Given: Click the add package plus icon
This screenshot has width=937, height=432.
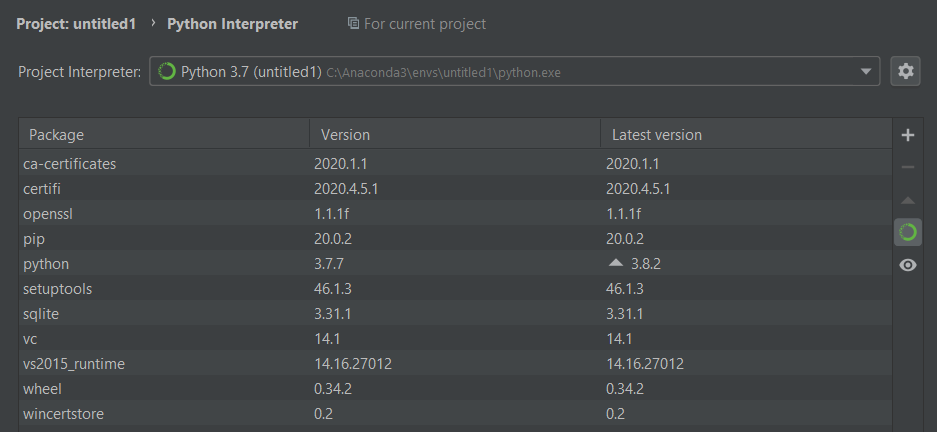Looking at the screenshot, I should pyautogui.click(x=907, y=135).
